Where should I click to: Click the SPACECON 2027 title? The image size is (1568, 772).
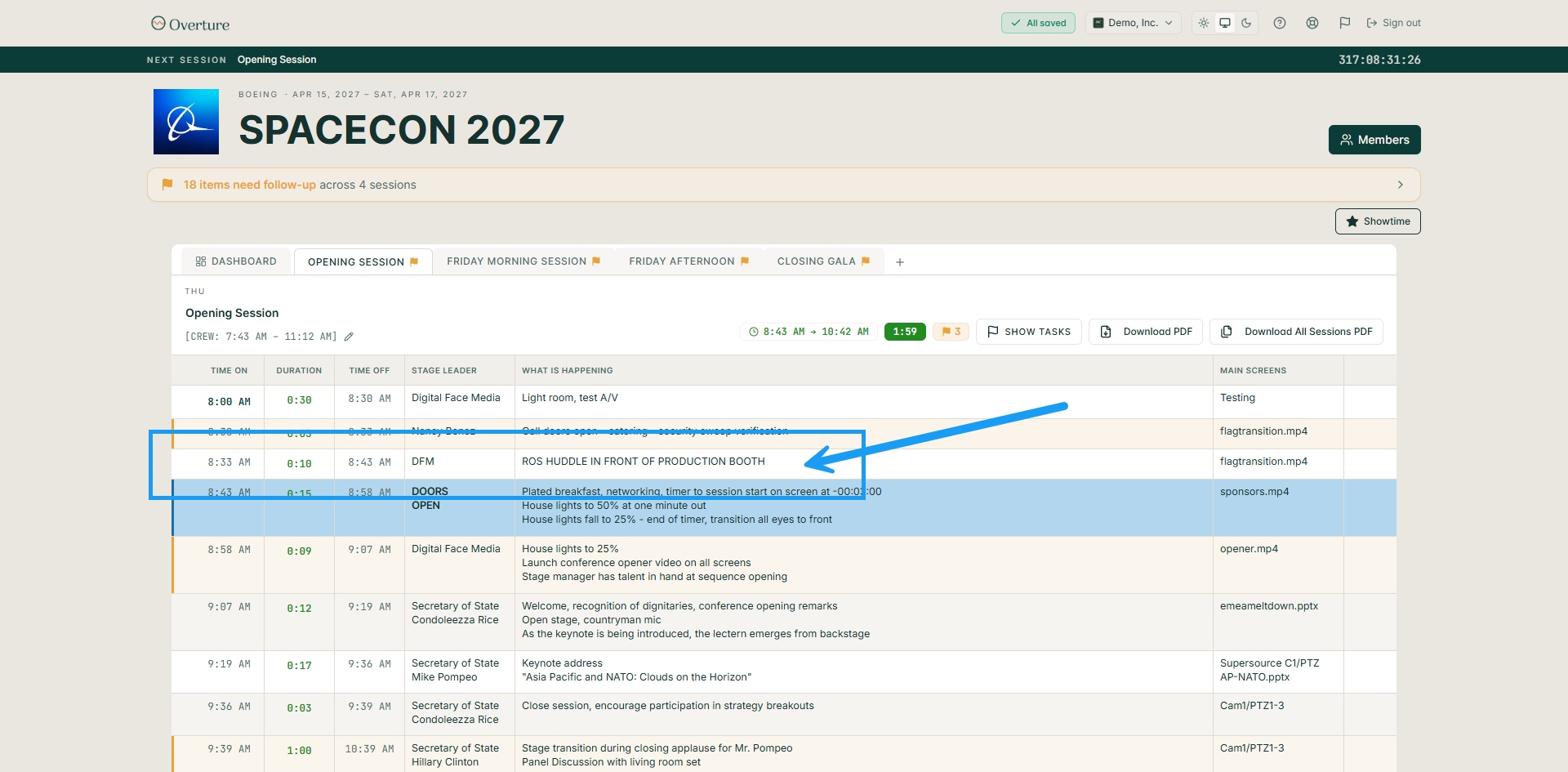coord(402,130)
